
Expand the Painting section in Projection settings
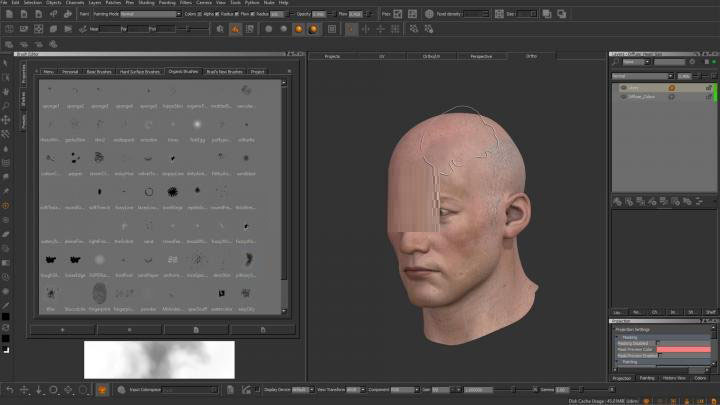click(x=617, y=362)
